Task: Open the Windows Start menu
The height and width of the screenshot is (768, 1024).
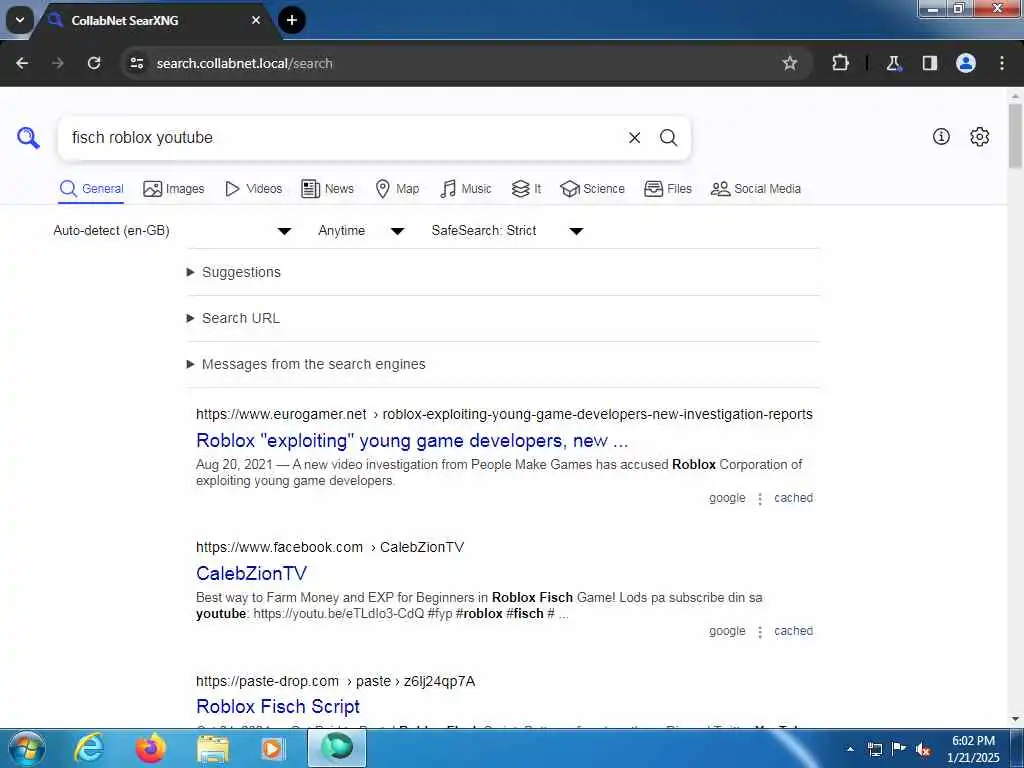Action: click(x=26, y=748)
